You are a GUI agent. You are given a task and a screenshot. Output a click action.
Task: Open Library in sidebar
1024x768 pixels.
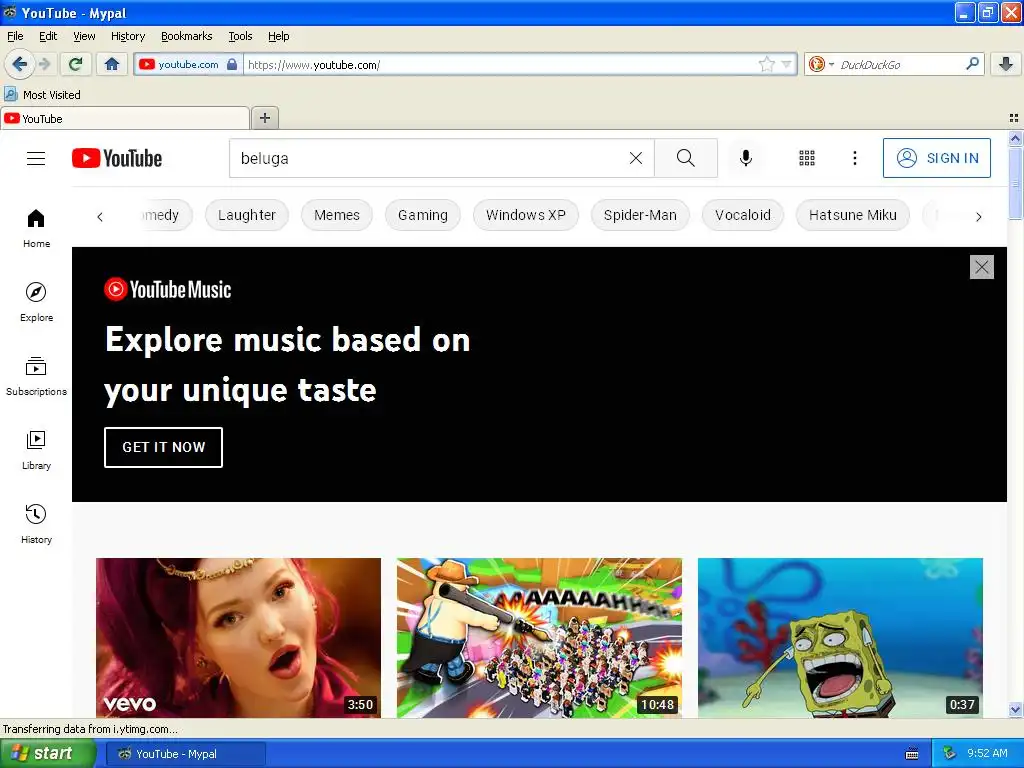click(x=36, y=450)
